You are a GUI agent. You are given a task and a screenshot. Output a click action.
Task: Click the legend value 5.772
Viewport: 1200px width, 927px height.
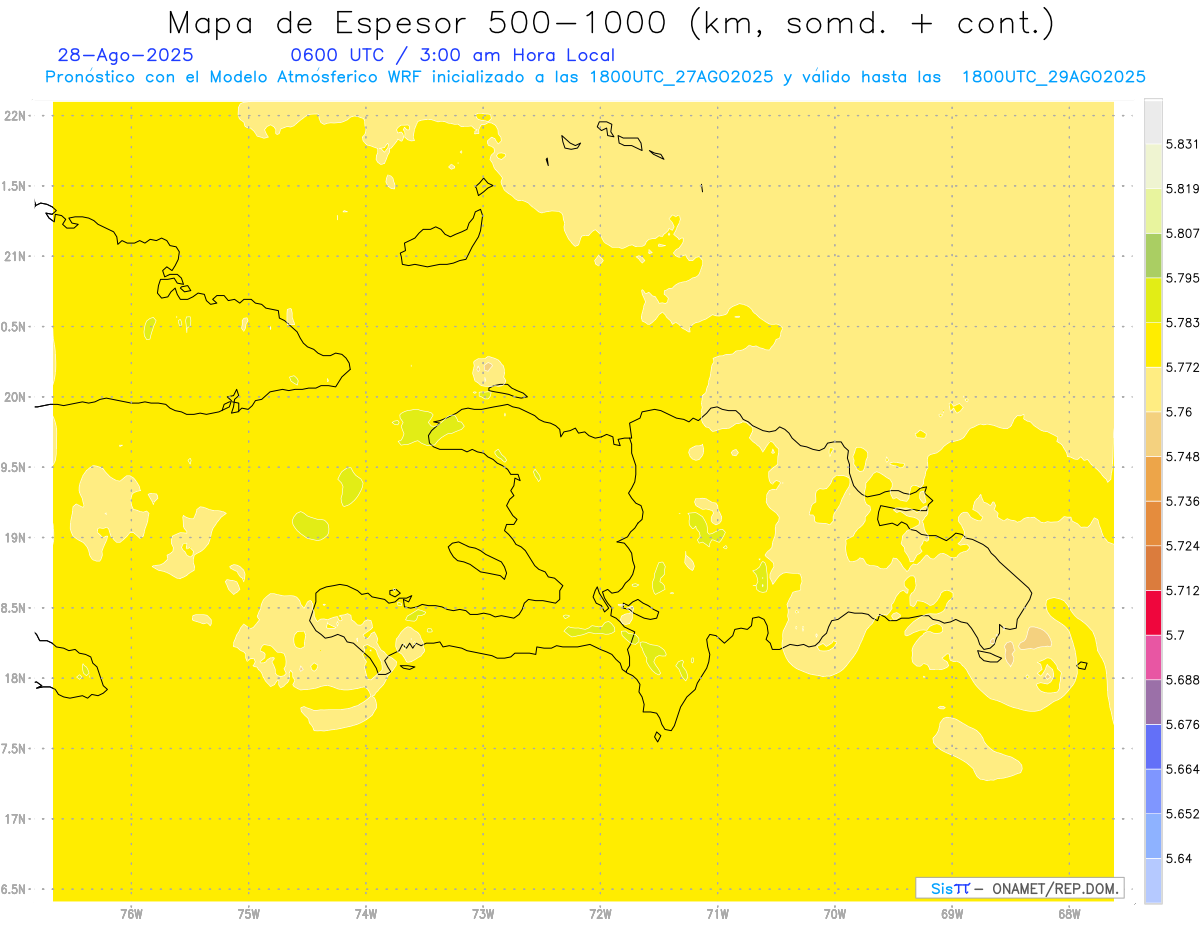coord(1182,367)
